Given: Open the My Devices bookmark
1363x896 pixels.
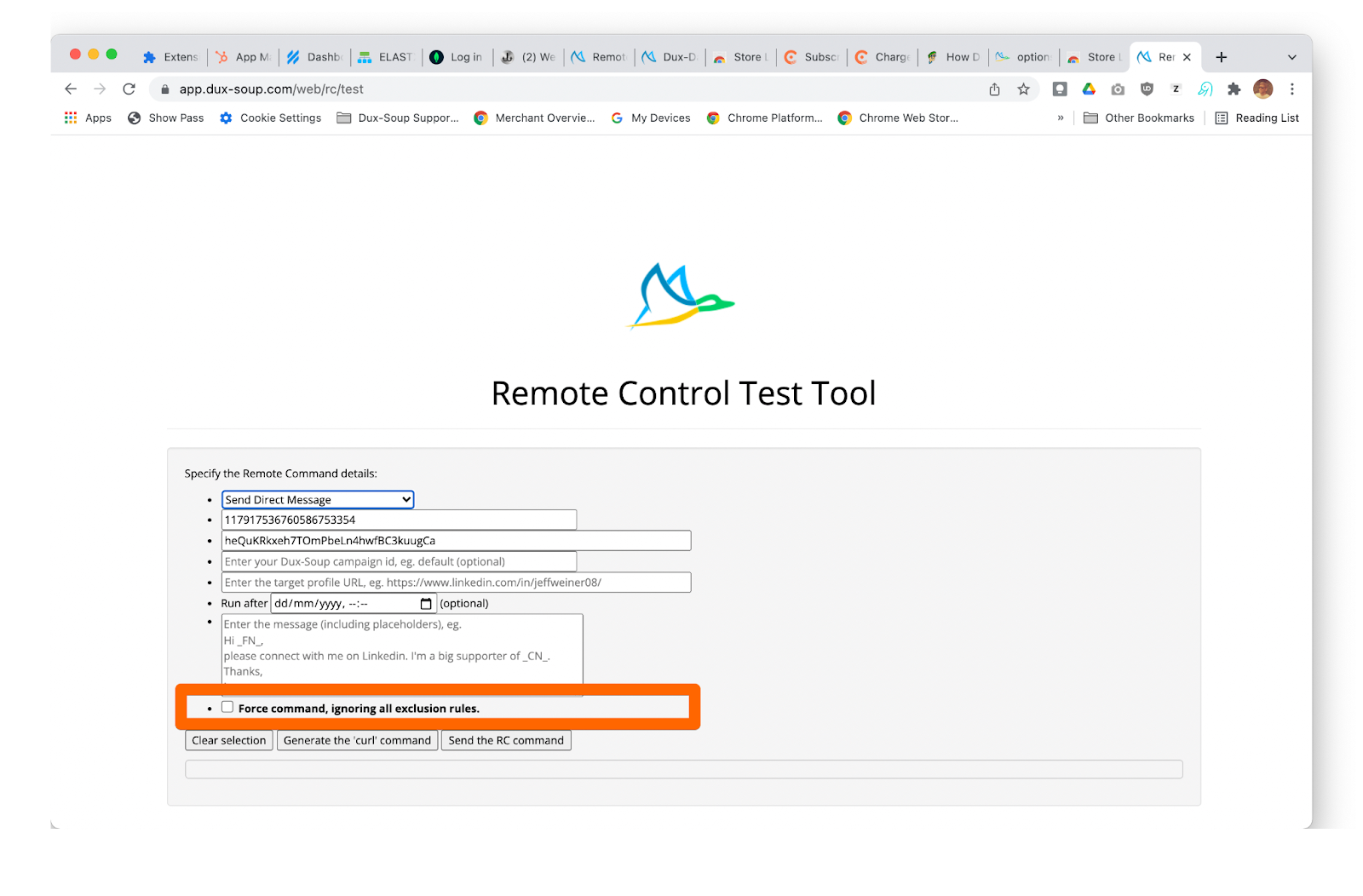Looking at the screenshot, I should (651, 118).
